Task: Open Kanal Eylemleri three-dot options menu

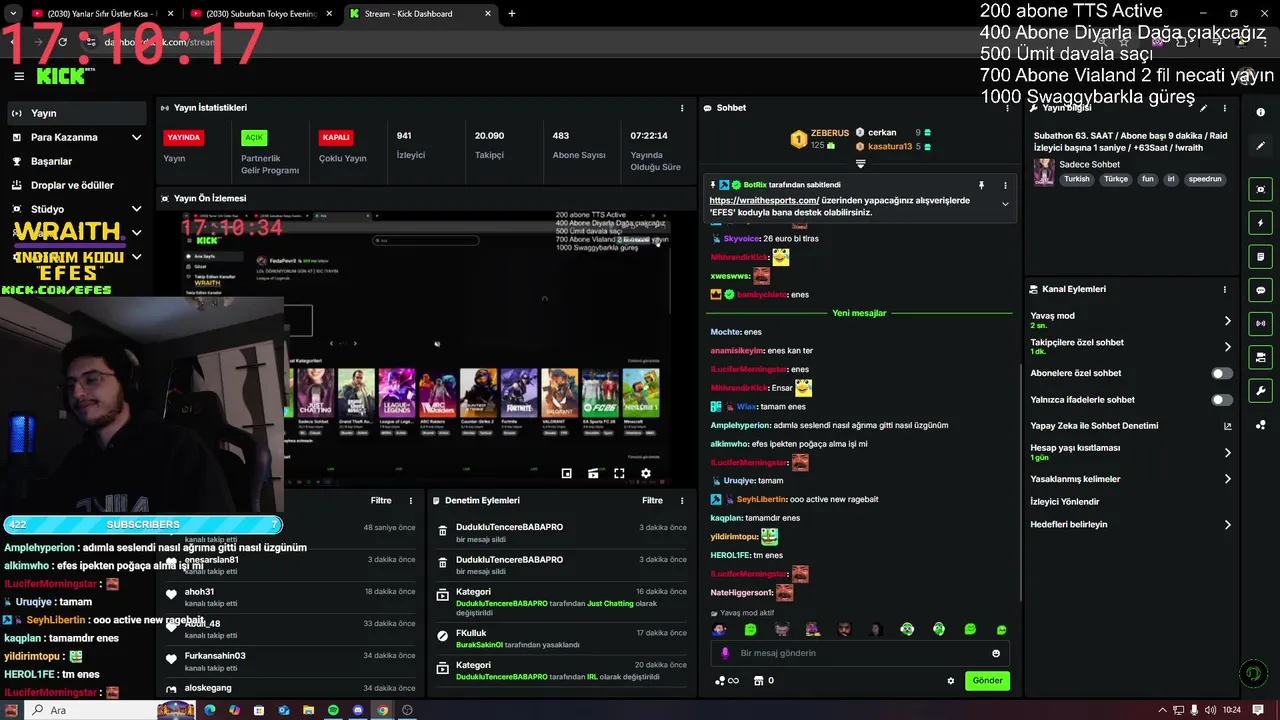Action: 1224,289
